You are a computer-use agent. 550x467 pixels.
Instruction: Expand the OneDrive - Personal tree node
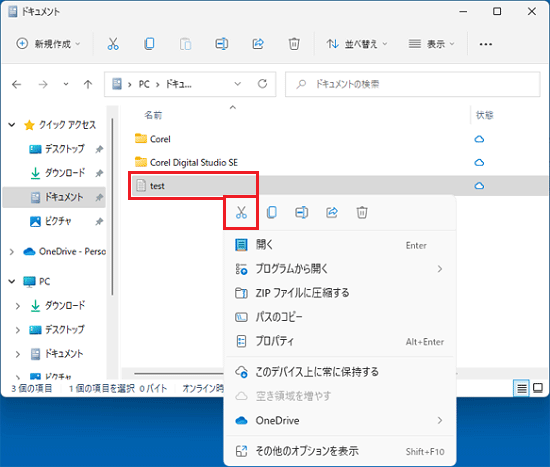coord(12,252)
